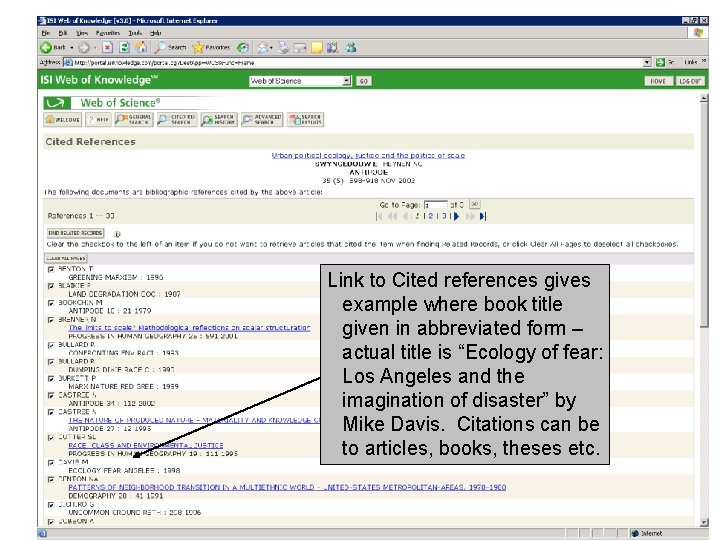Open the Help menu in menu bar
720x540 pixels.
pos(156,33)
